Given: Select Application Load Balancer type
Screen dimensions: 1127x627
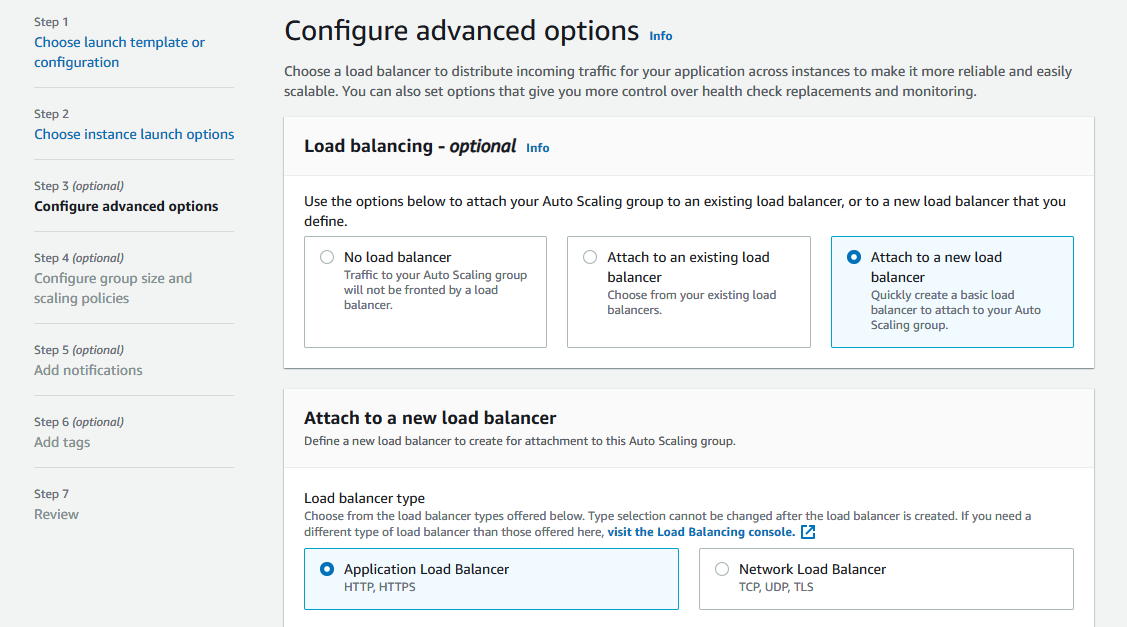Looking at the screenshot, I should (x=327, y=569).
